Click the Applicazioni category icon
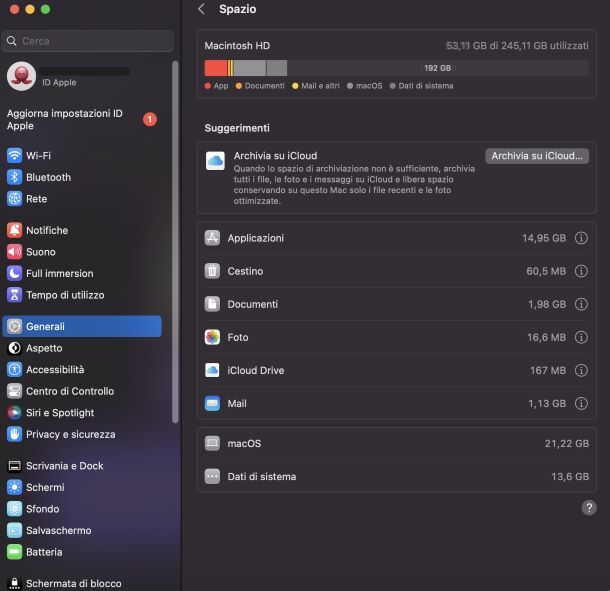 [212, 238]
